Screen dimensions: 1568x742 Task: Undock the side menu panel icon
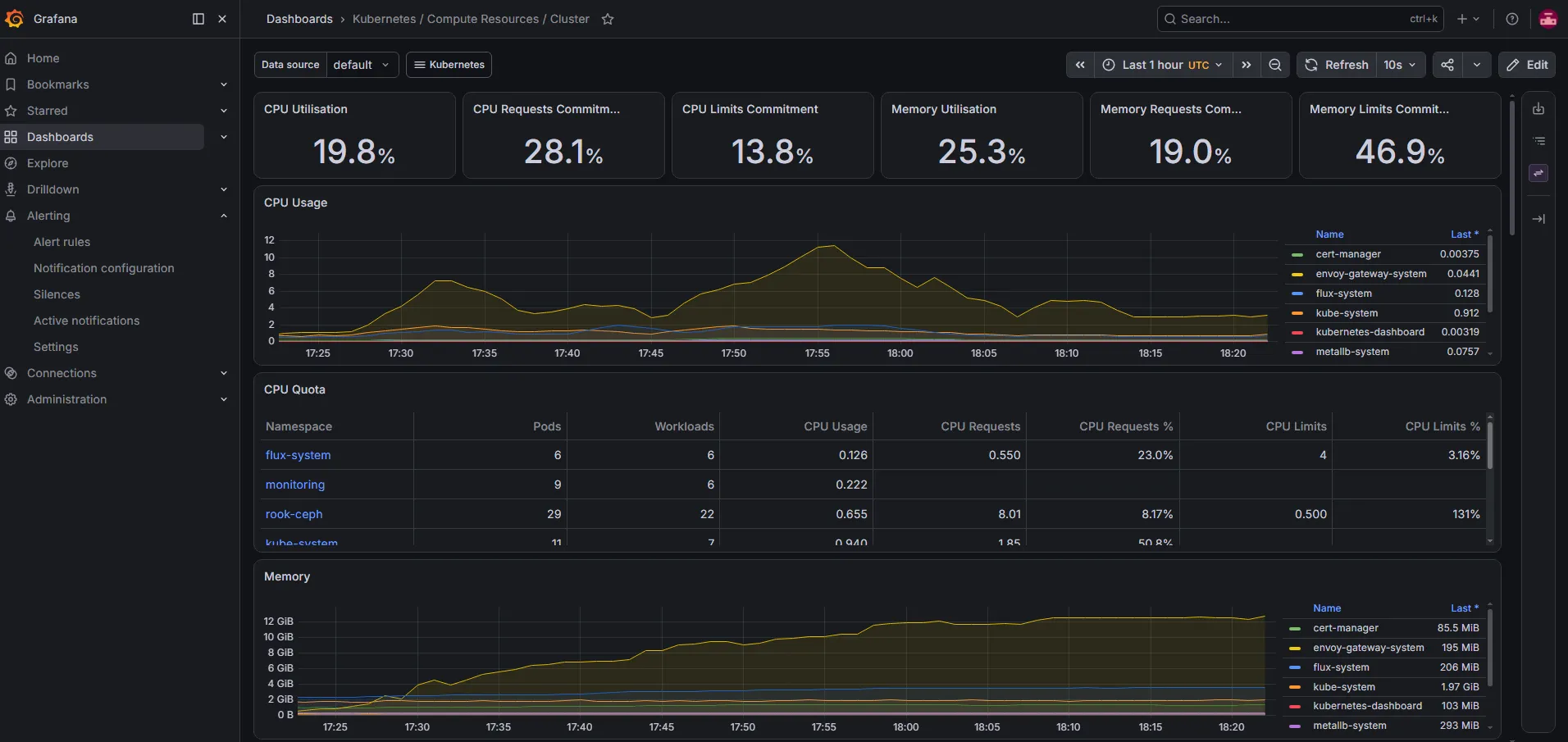tap(198, 19)
